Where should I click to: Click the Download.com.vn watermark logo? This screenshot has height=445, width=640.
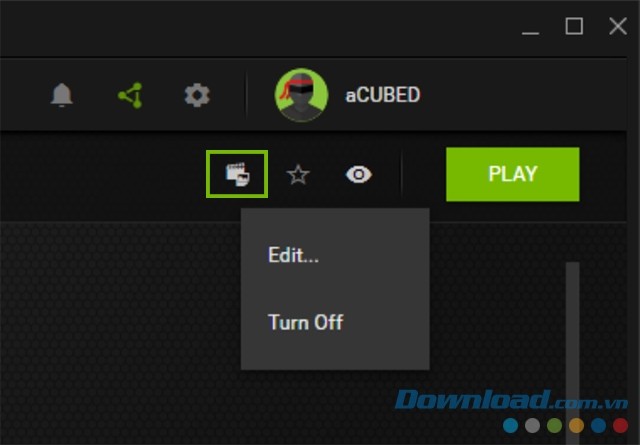[x=511, y=399]
